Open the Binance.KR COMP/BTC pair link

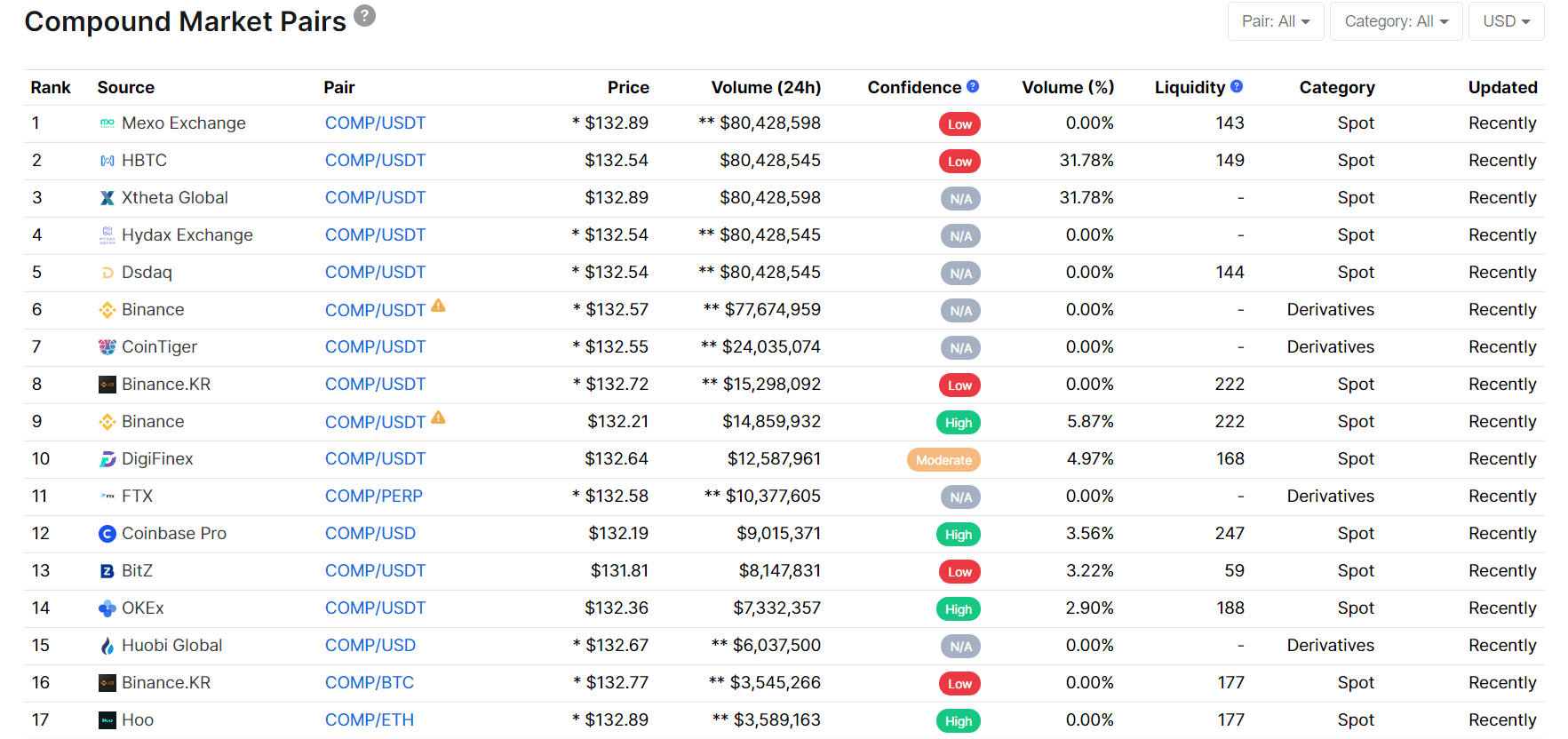click(370, 683)
